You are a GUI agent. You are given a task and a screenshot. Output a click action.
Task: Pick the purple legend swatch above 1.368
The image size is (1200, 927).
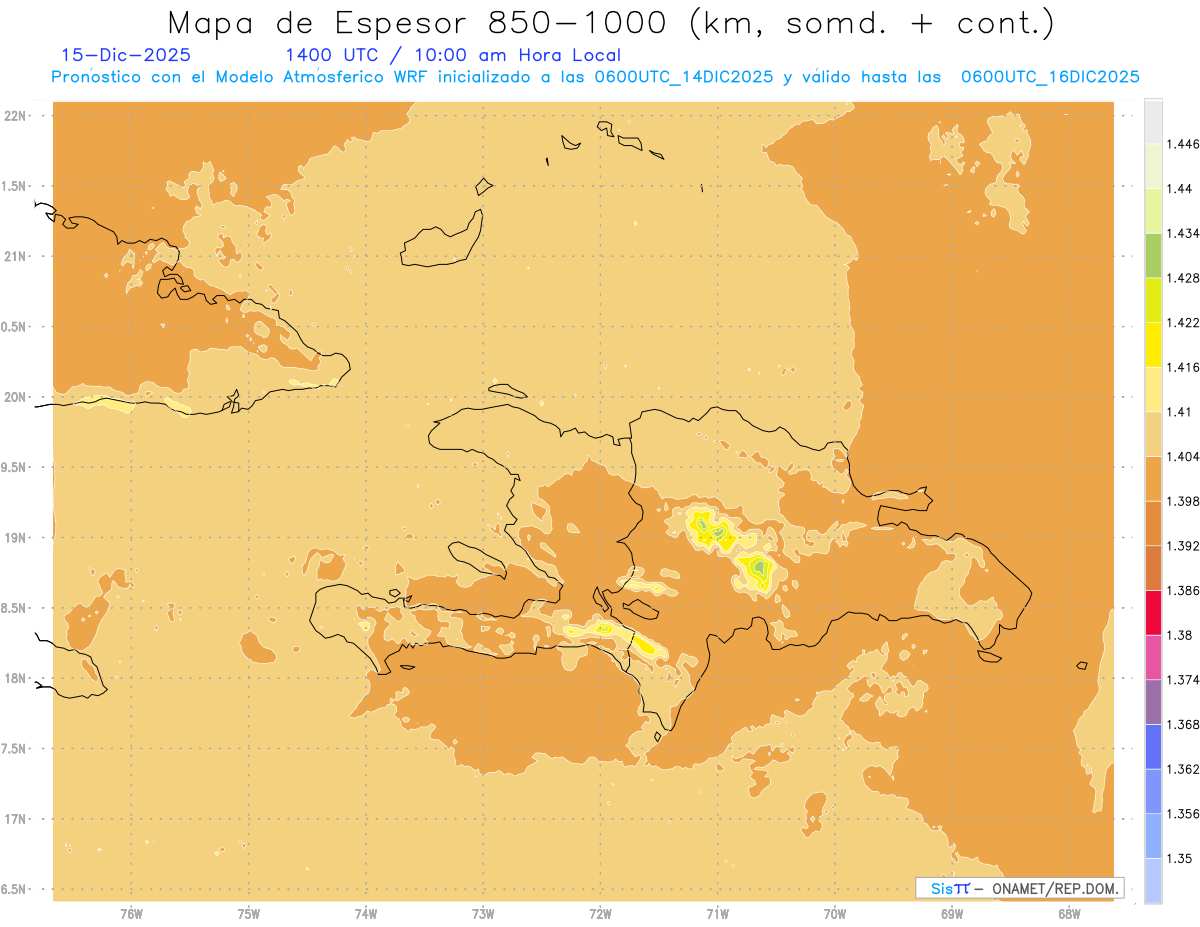click(x=1153, y=702)
